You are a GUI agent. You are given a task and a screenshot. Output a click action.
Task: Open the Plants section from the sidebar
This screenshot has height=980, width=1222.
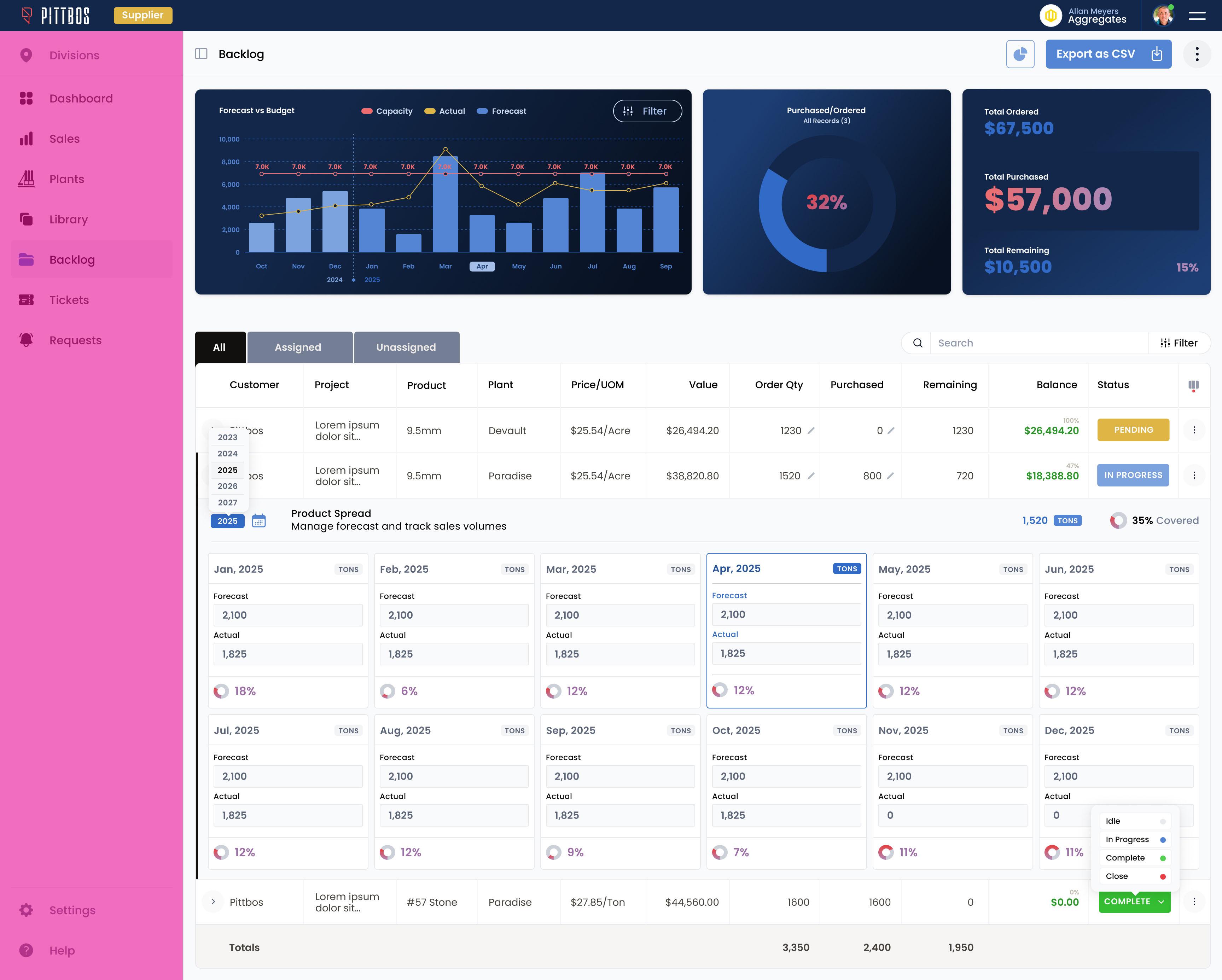(x=66, y=179)
